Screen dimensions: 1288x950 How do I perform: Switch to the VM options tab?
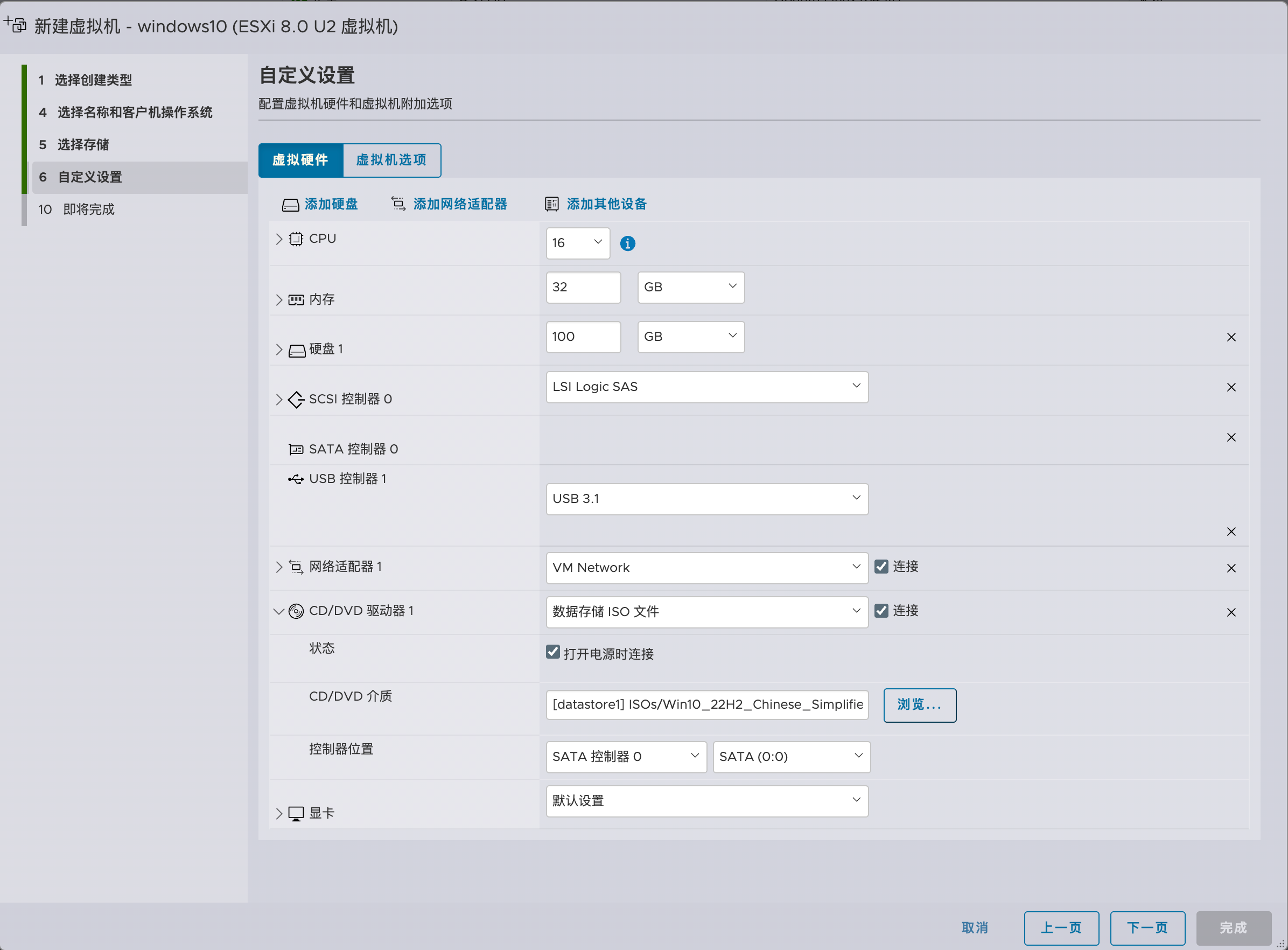pos(391,160)
